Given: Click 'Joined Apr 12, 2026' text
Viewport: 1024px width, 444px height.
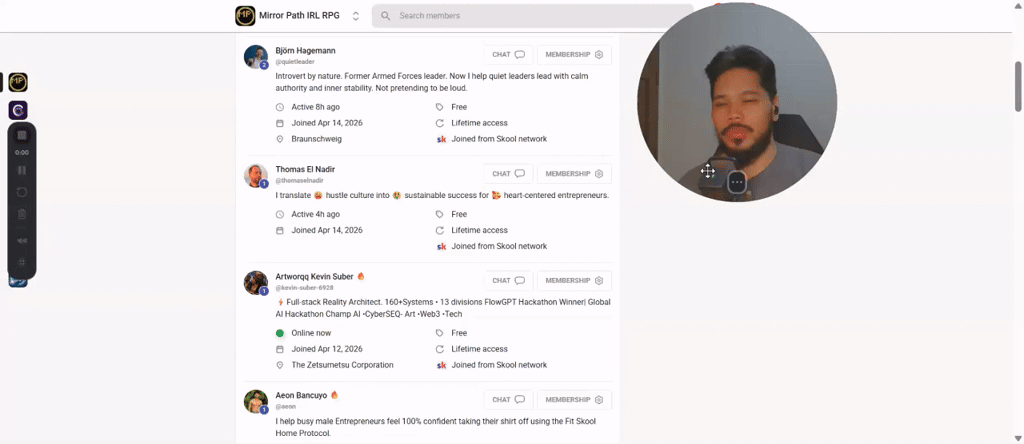Looking at the screenshot, I should click(x=327, y=349).
